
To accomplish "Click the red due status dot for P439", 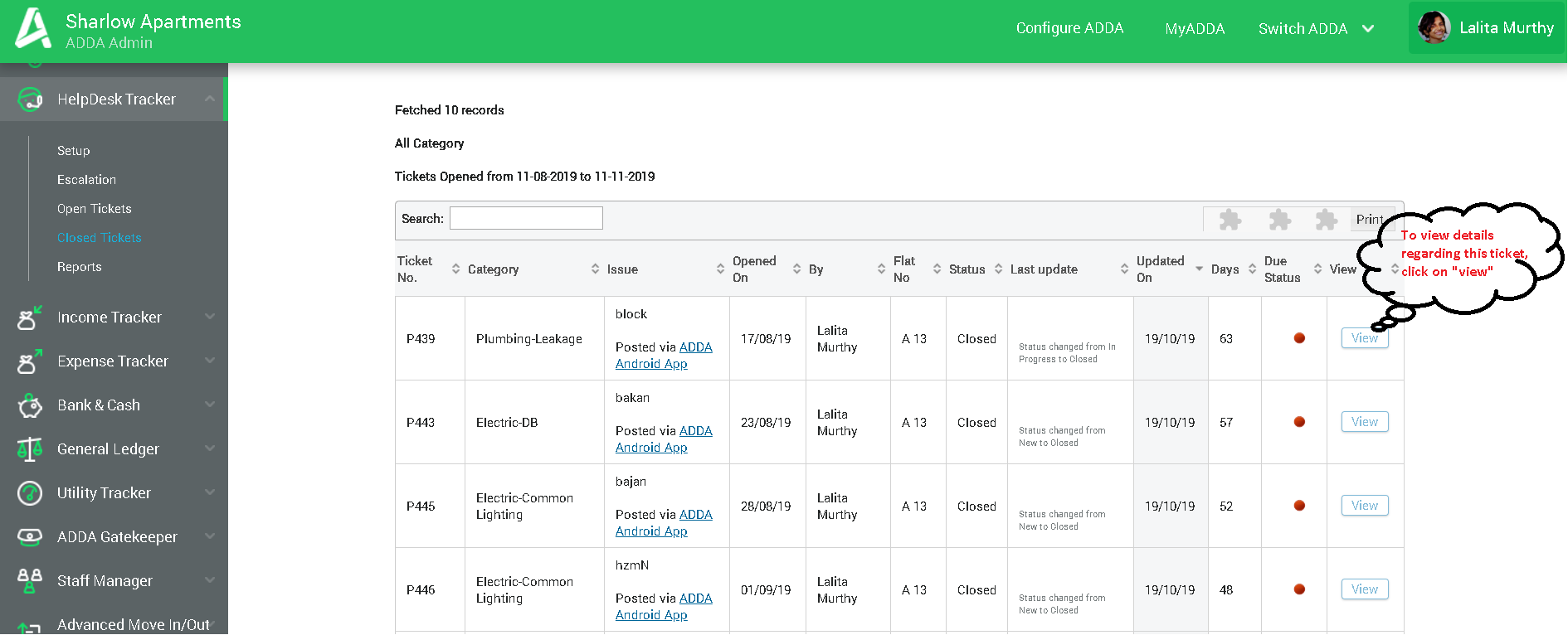I will [x=1300, y=338].
